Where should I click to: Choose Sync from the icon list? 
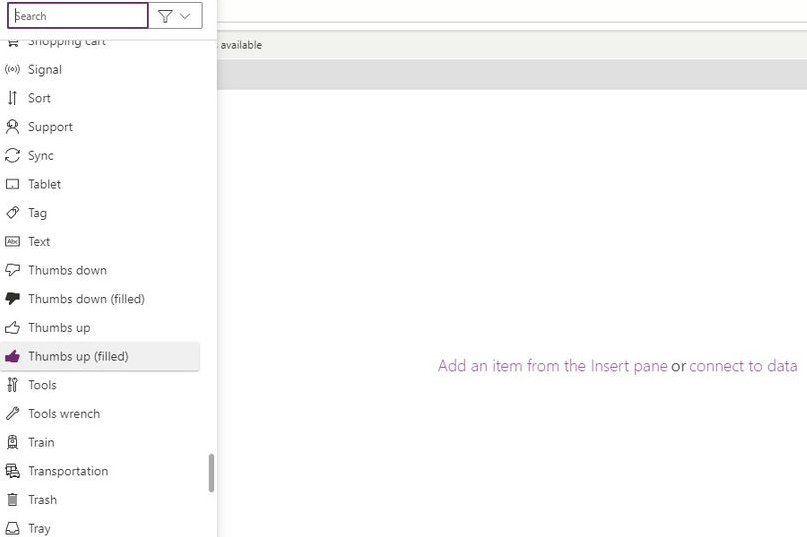100,155
